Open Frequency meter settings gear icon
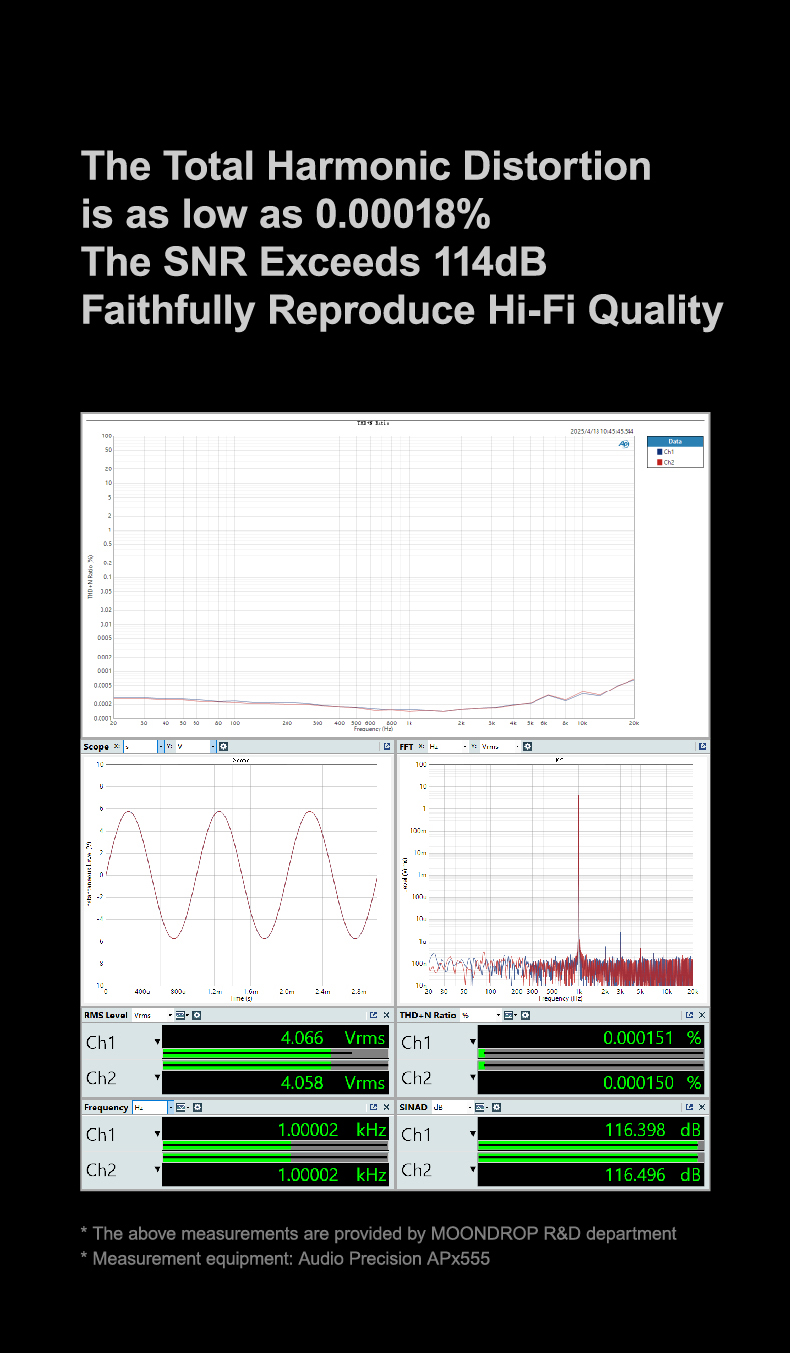The width and height of the screenshot is (790, 1353). 197,1107
